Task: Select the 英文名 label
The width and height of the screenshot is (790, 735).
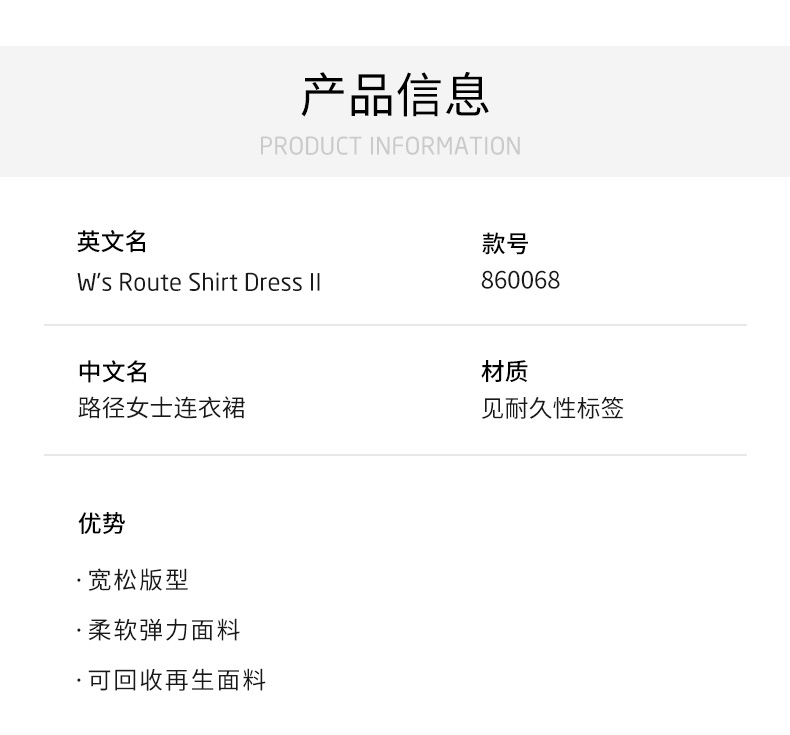Action: point(112,242)
